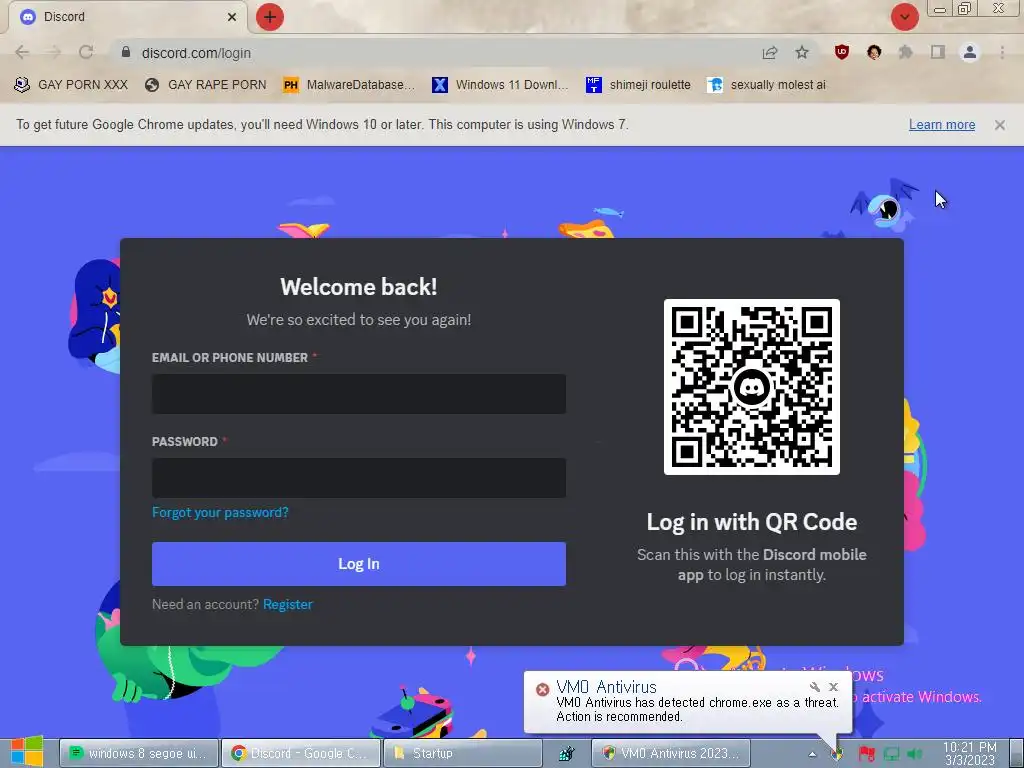Click the Password field
1024x768 pixels.
coord(359,477)
